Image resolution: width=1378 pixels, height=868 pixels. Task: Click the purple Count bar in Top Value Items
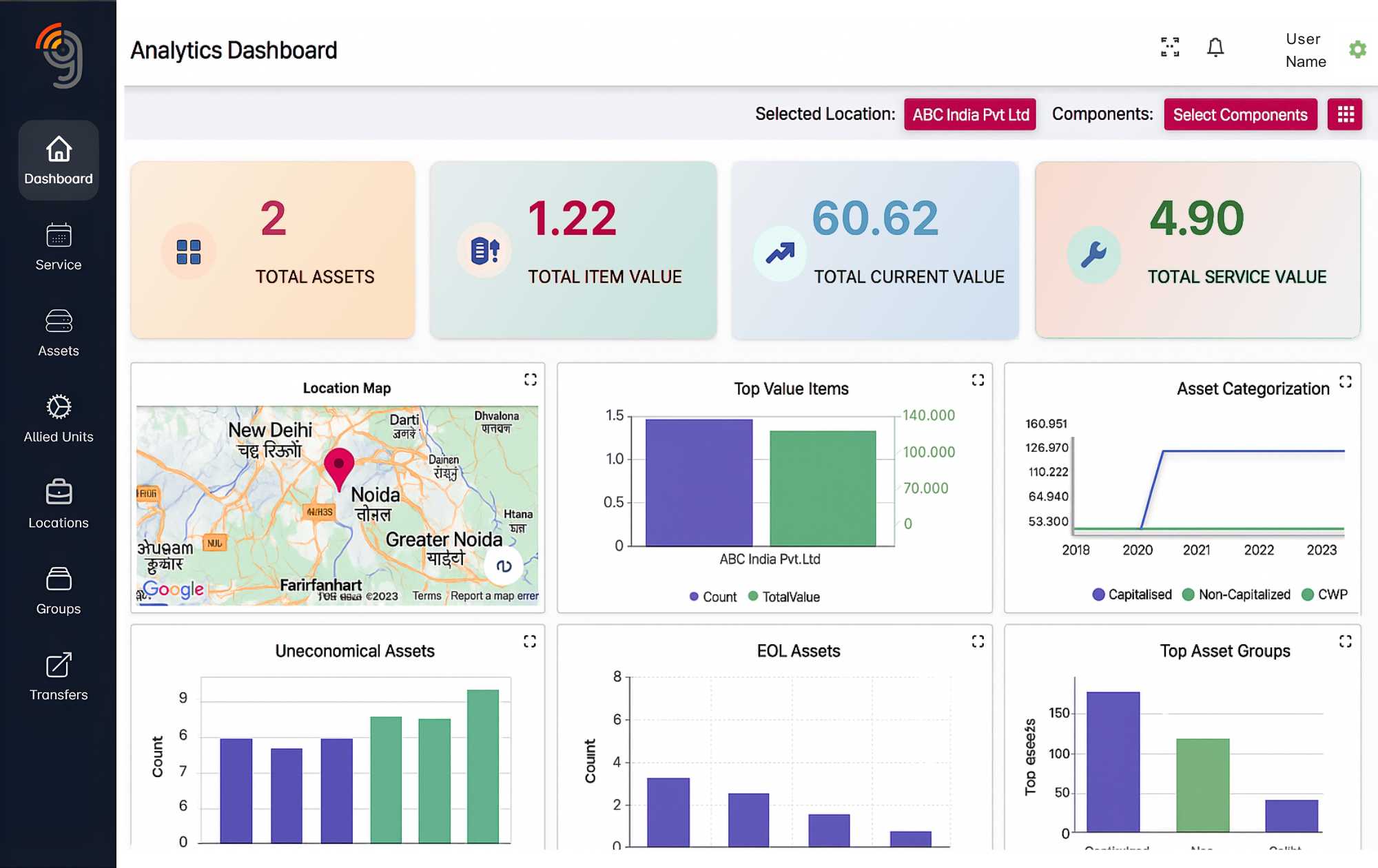699,482
